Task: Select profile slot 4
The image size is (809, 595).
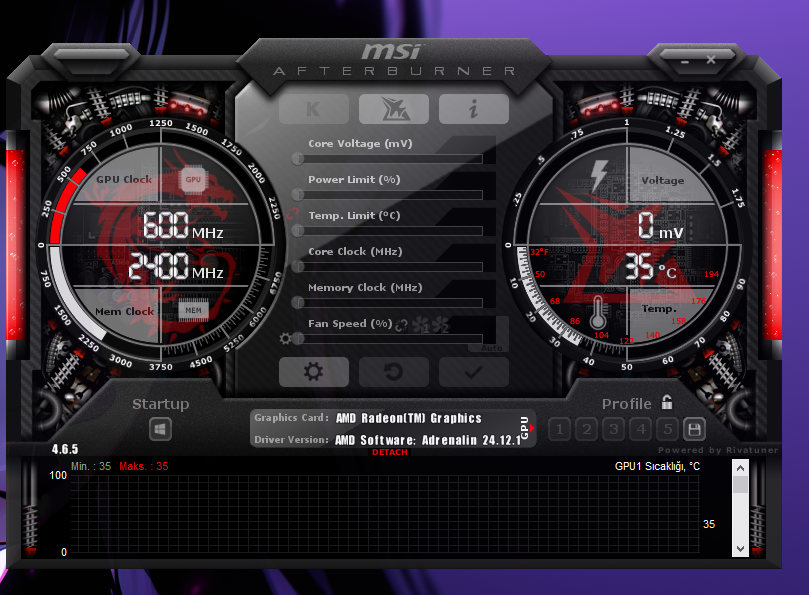Action: [641, 429]
